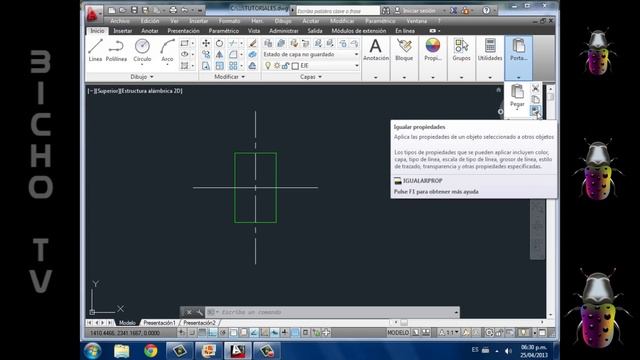Open the Acotar menu

[x=311, y=21]
